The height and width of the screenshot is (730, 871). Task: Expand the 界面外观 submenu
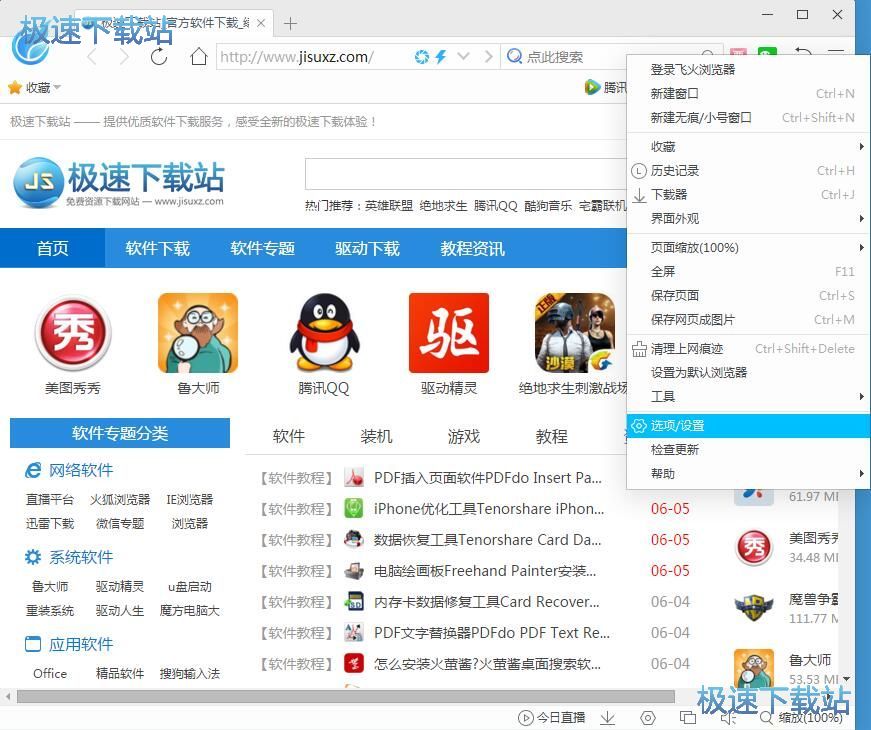[748, 218]
